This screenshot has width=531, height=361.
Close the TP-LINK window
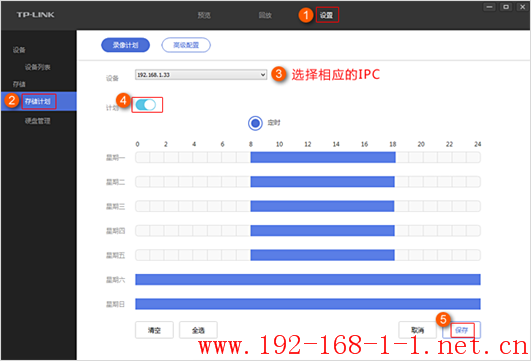point(523,7)
